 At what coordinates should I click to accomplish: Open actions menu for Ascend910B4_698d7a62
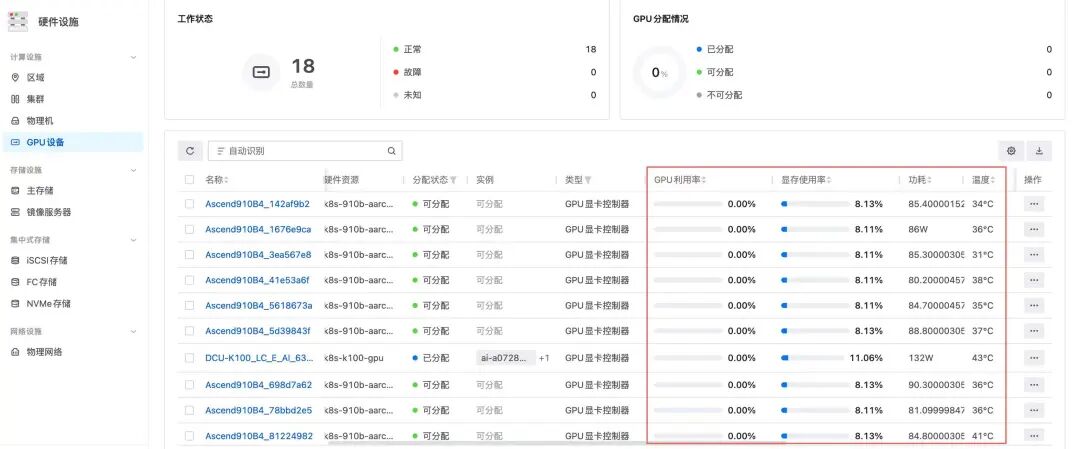click(x=1034, y=385)
